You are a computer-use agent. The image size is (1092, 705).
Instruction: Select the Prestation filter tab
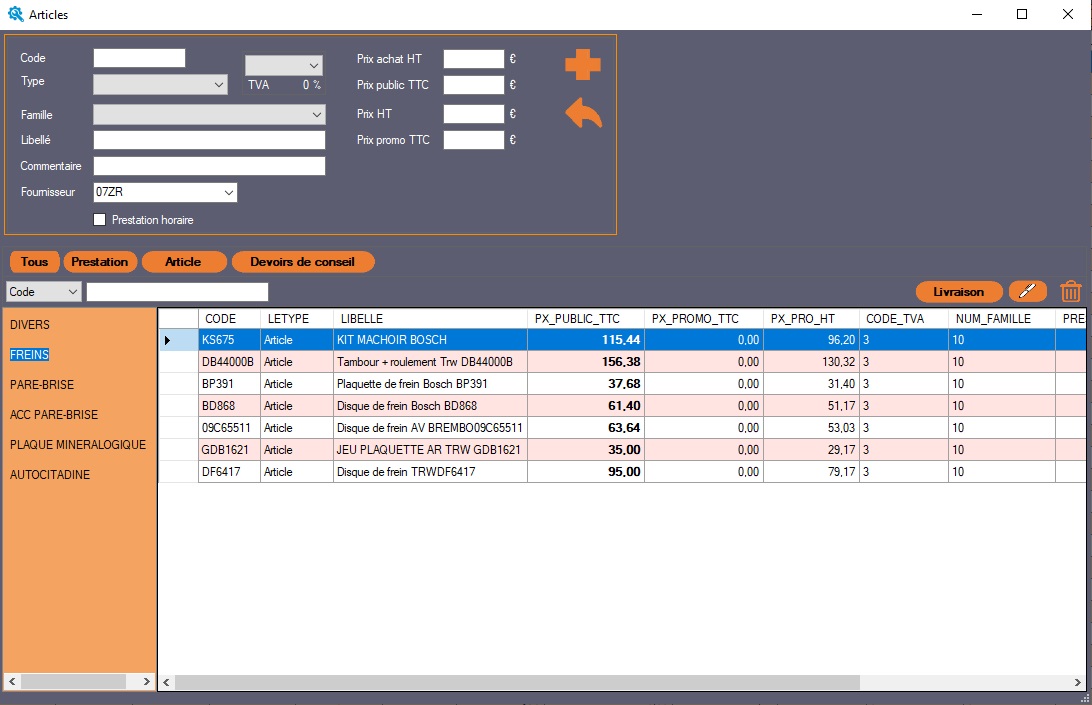point(99,262)
